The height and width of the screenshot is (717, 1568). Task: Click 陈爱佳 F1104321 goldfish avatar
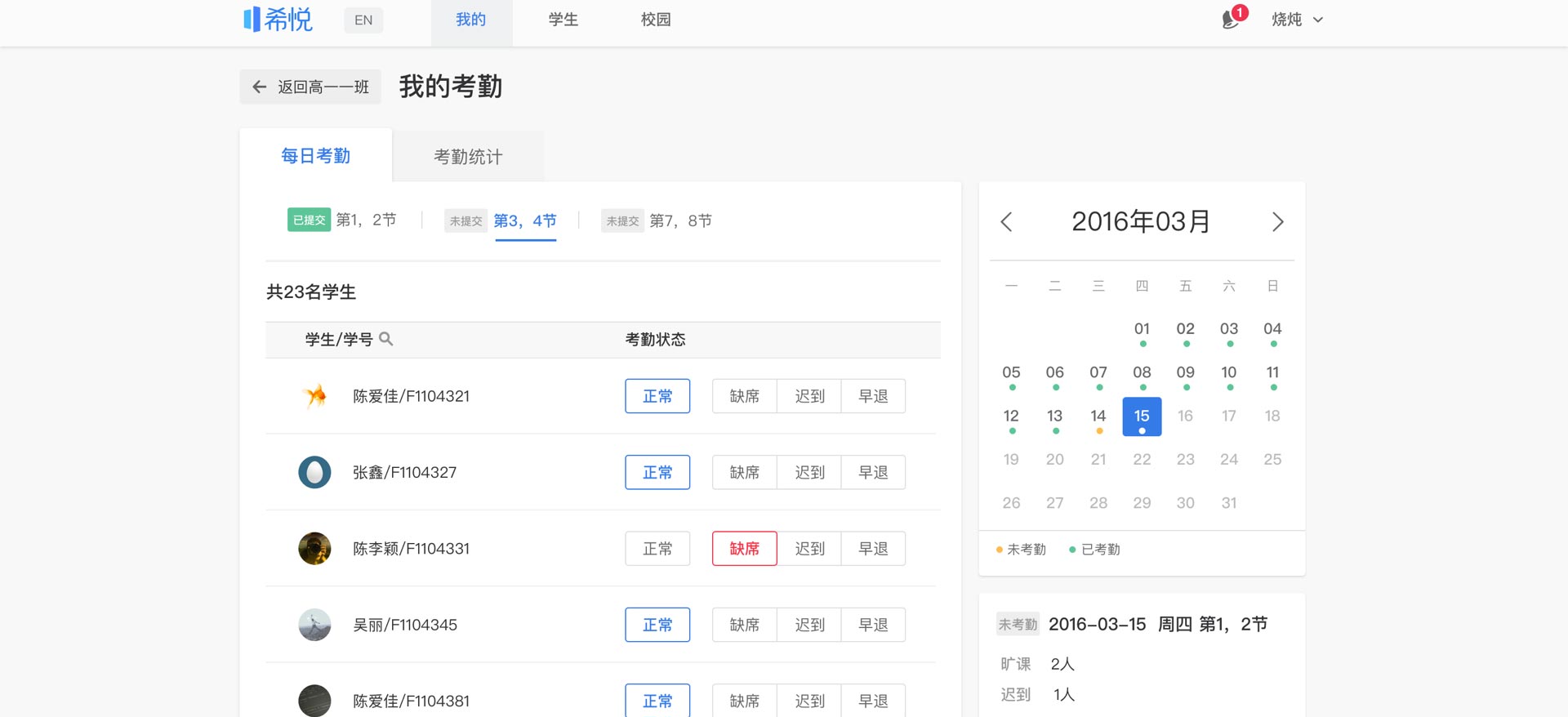314,396
